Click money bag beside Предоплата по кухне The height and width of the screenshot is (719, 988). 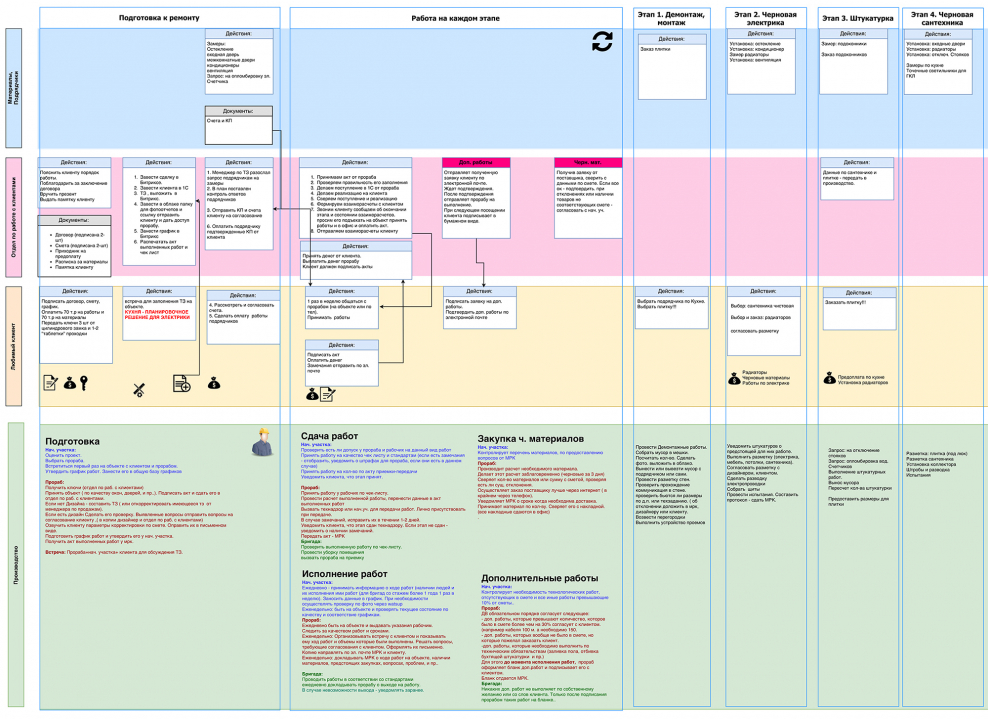pyautogui.click(x=828, y=377)
